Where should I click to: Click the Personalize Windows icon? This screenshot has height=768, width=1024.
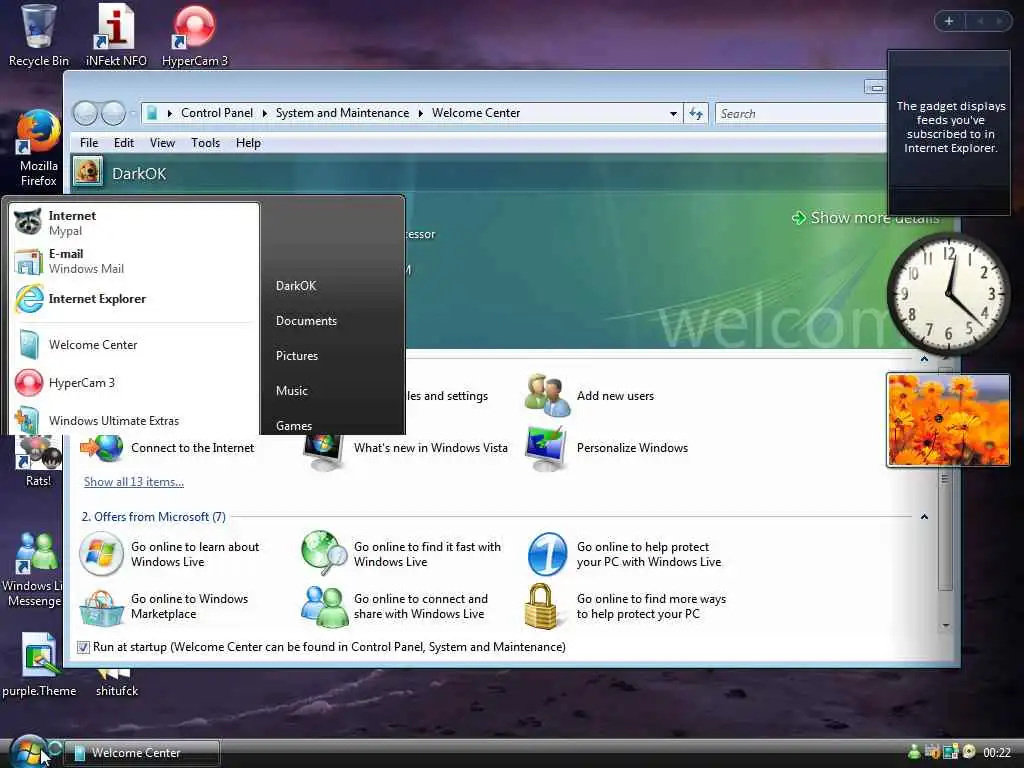[x=546, y=448]
